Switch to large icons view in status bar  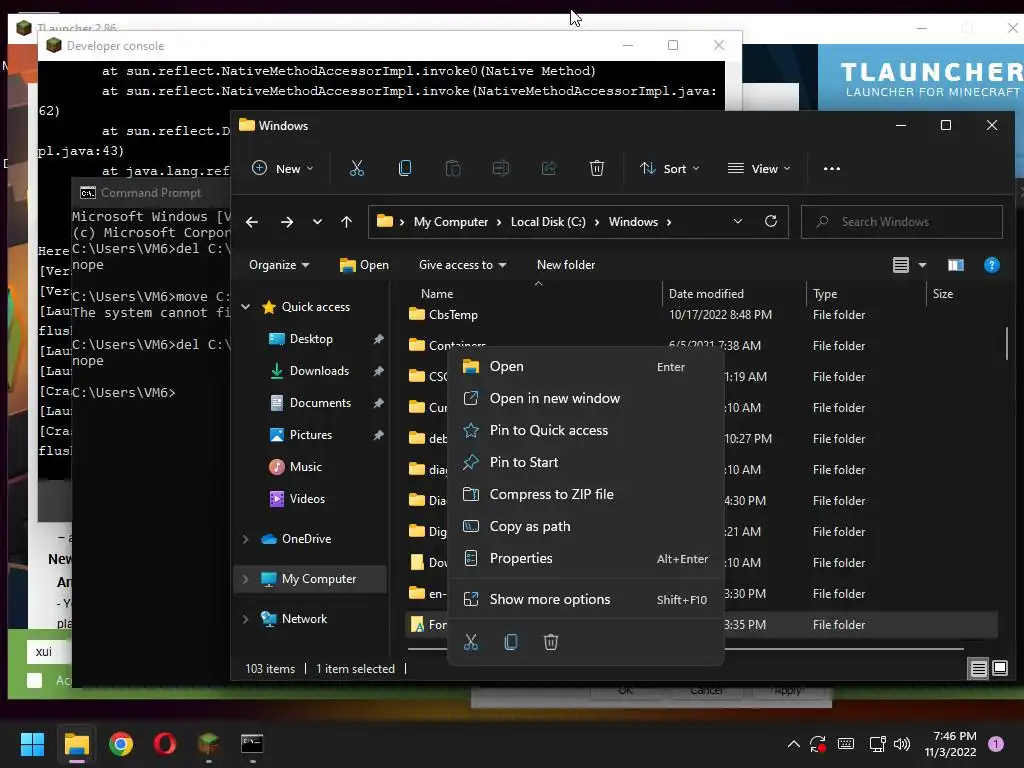point(1000,668)
